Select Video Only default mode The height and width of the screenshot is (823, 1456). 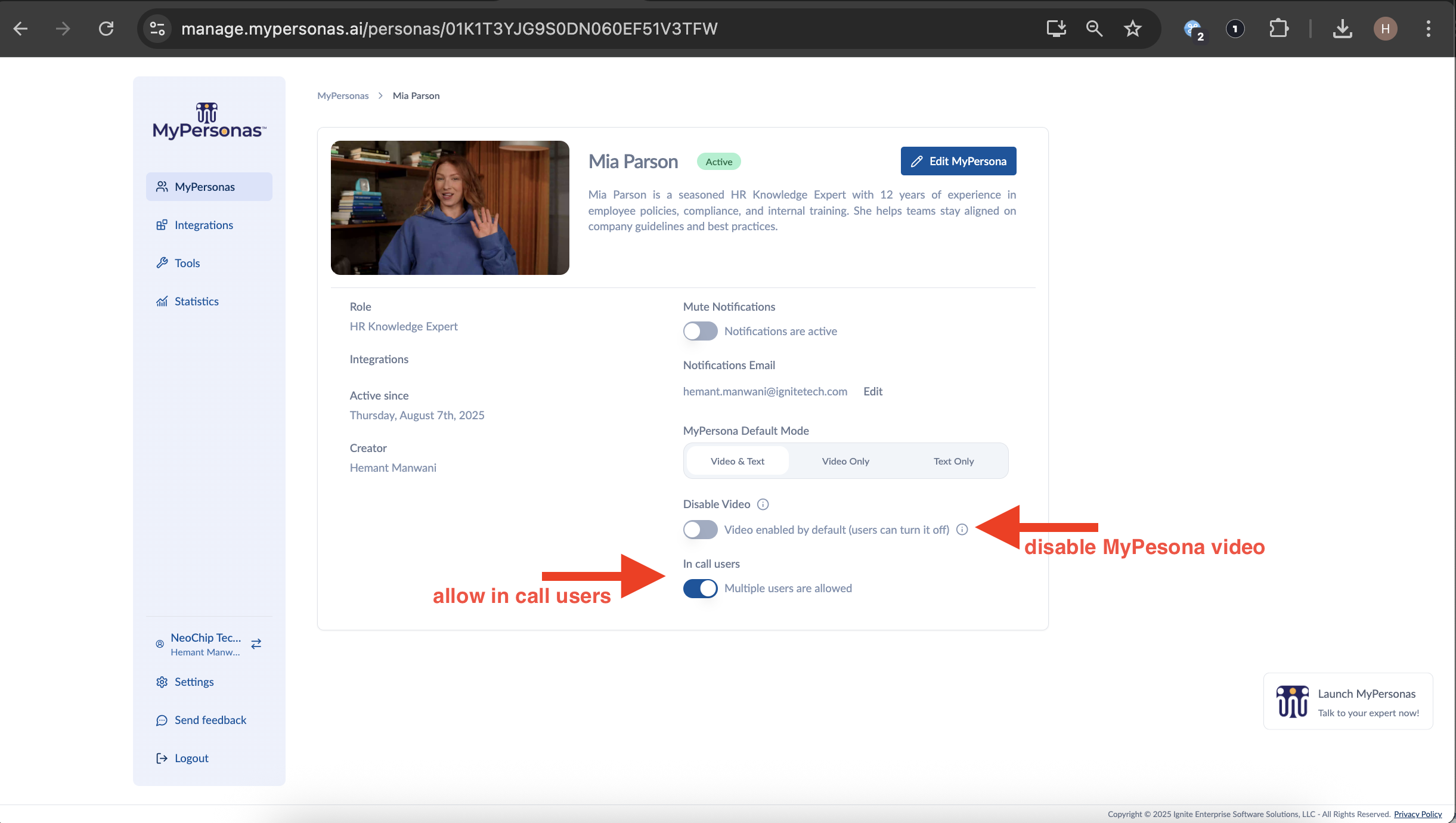tap(845, 461)
